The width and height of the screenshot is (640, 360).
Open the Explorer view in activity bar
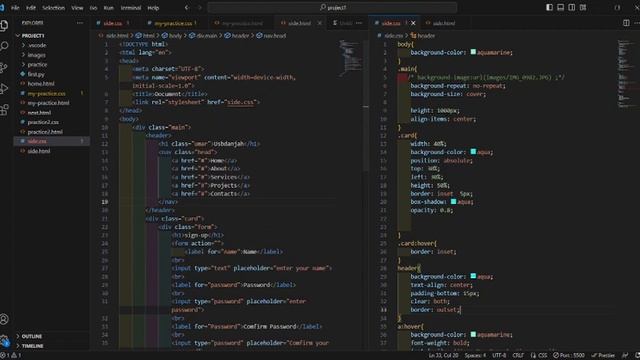pos(4,25)
